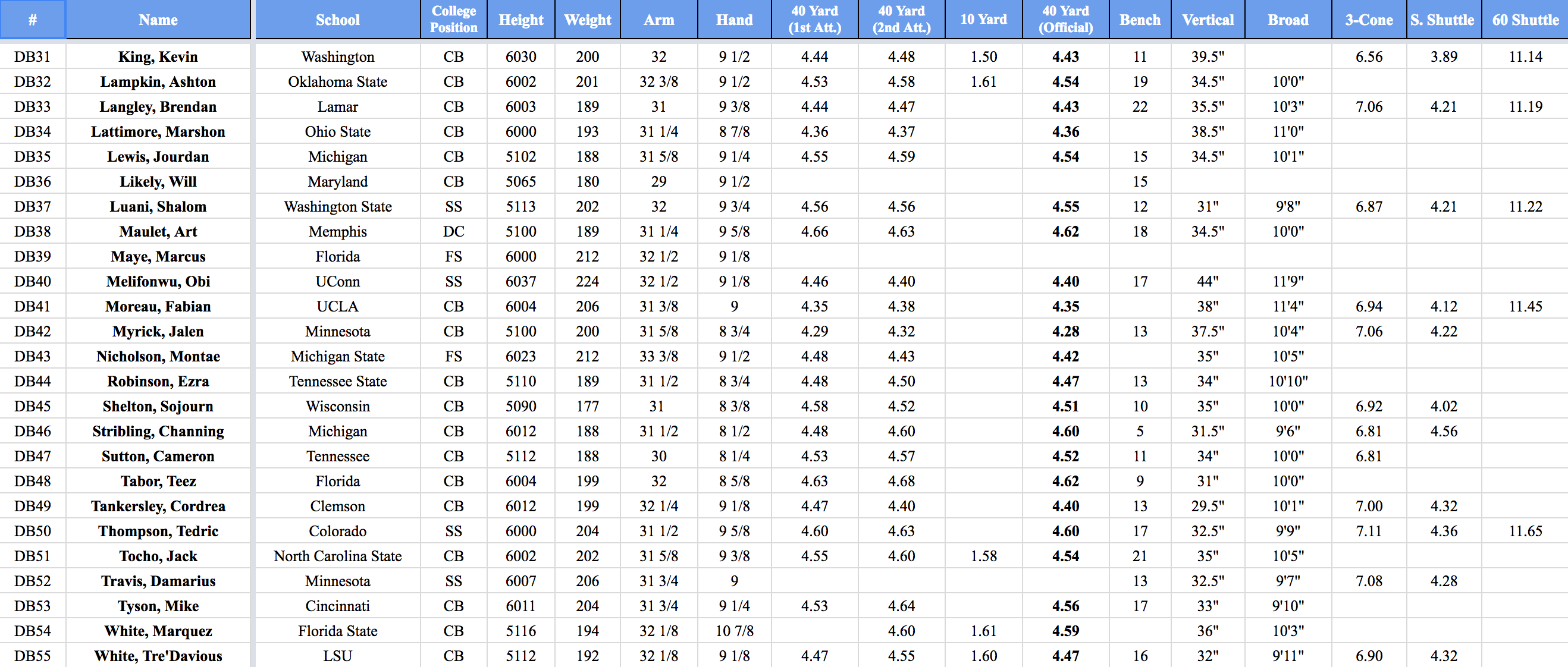Viewport: 1568px width, 667px height.
Task: Select the Lattimore, Marshon name cell
Action: (x=158, y=131)
